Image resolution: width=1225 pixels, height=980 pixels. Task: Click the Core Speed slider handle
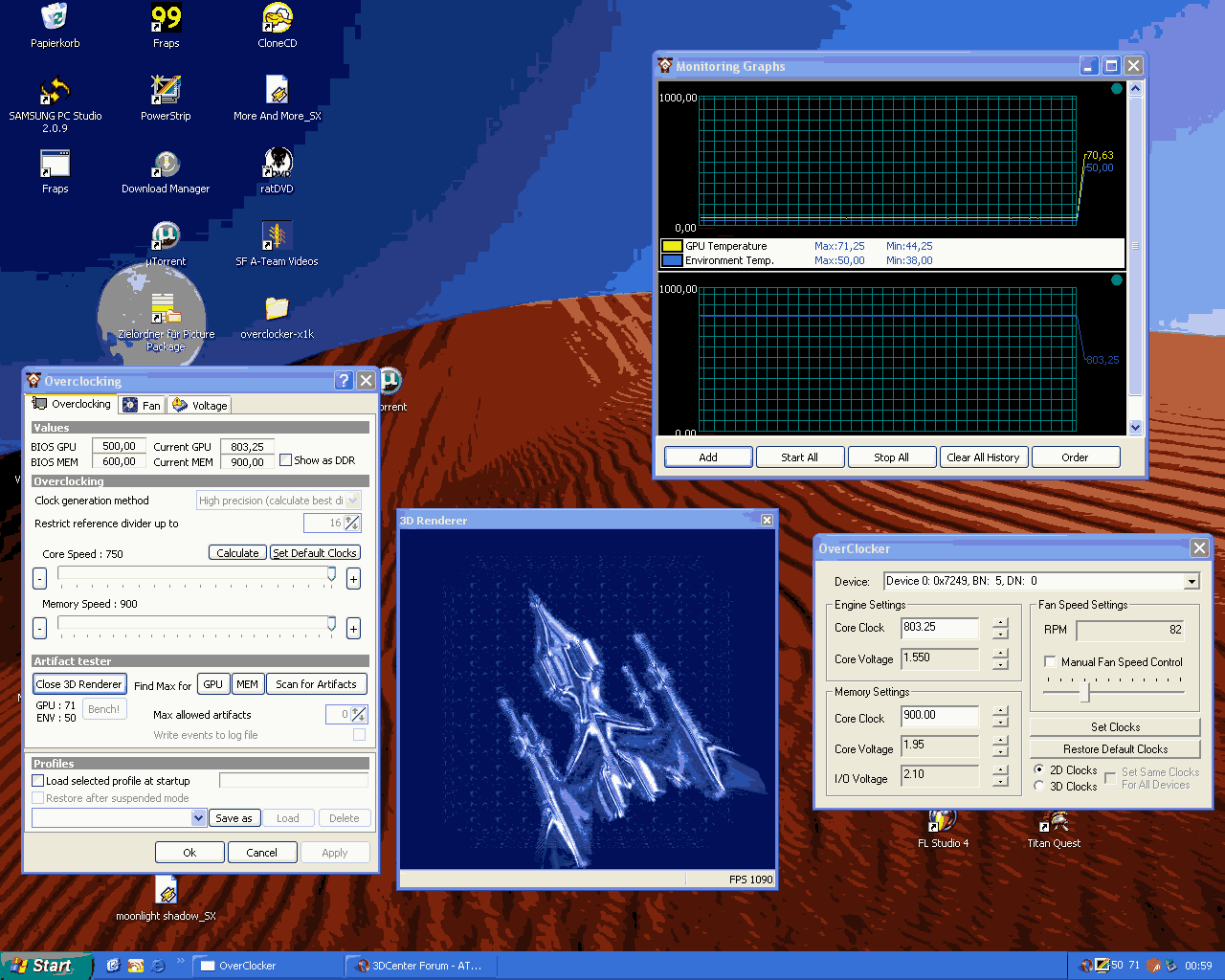pyautogui.click(x=331, y=574)
